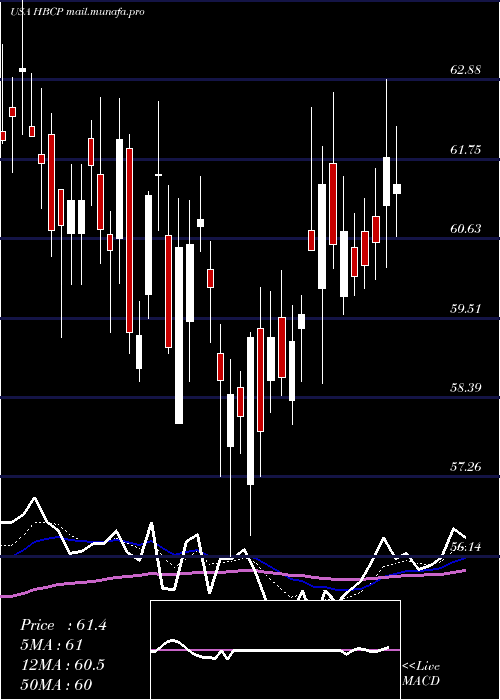Click the last white candlestick on the right

tap(396, 189)
